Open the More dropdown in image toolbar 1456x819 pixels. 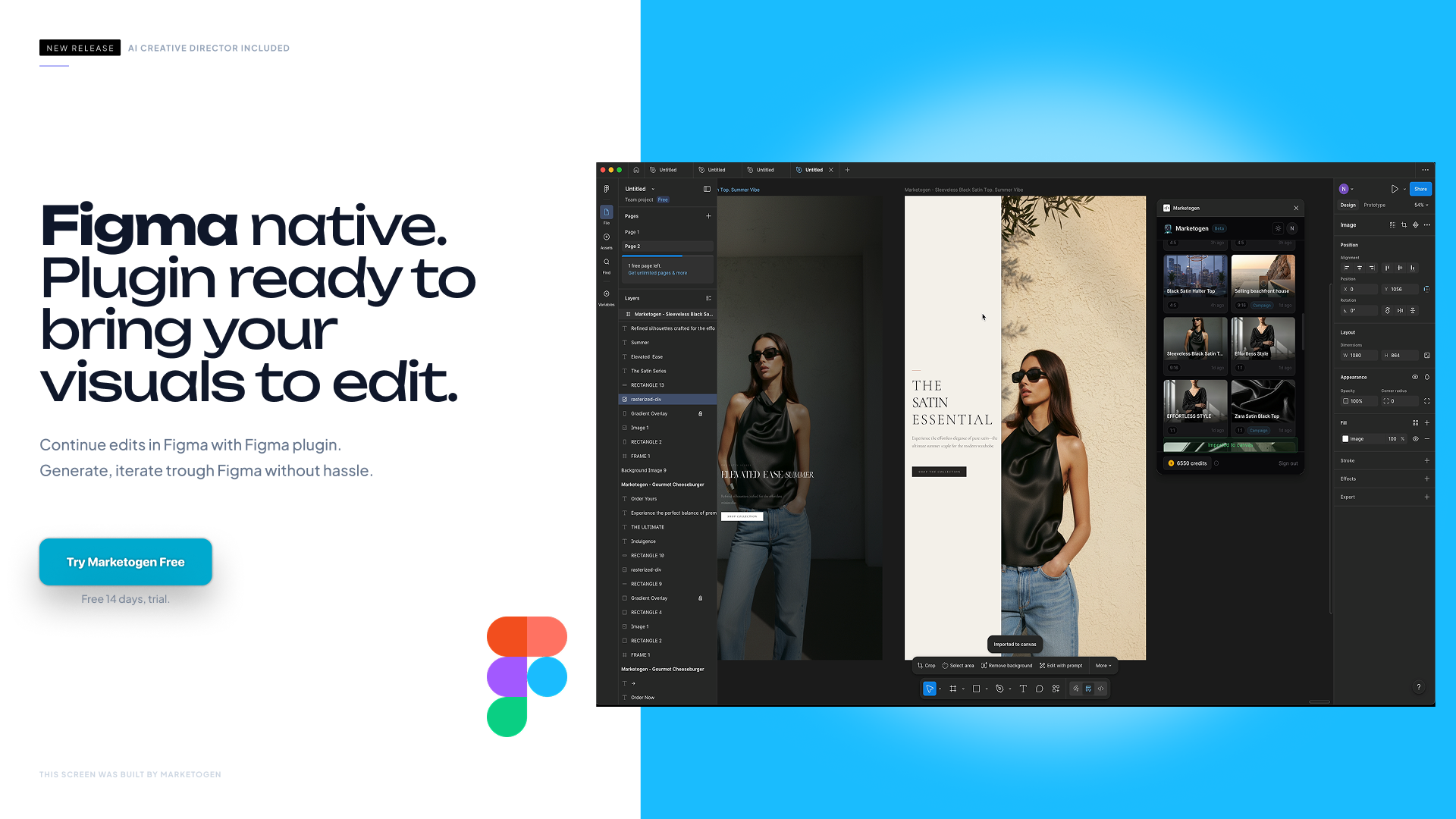[1103, 666]
